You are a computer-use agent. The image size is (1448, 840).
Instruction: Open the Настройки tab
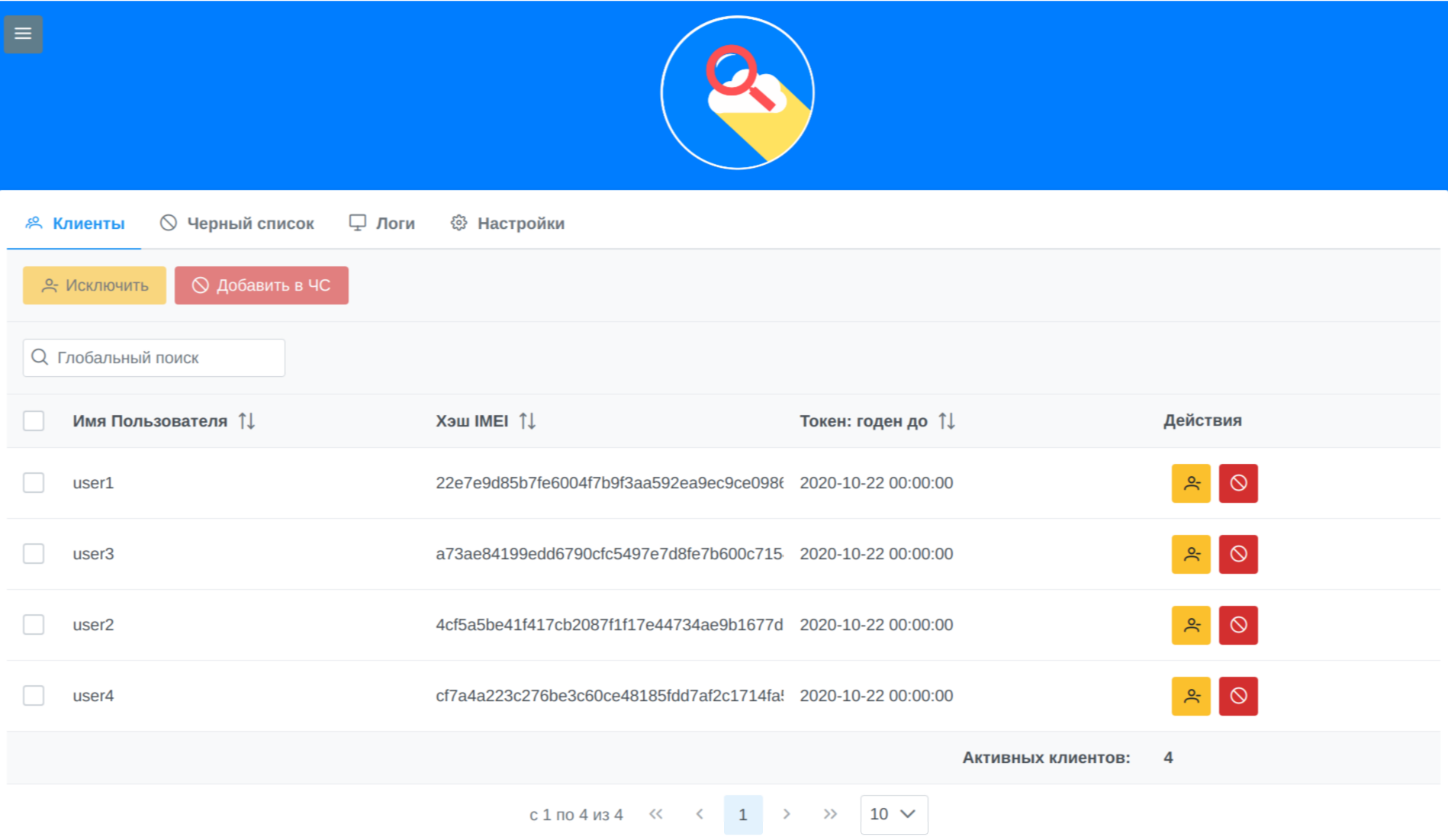(507, 224)
